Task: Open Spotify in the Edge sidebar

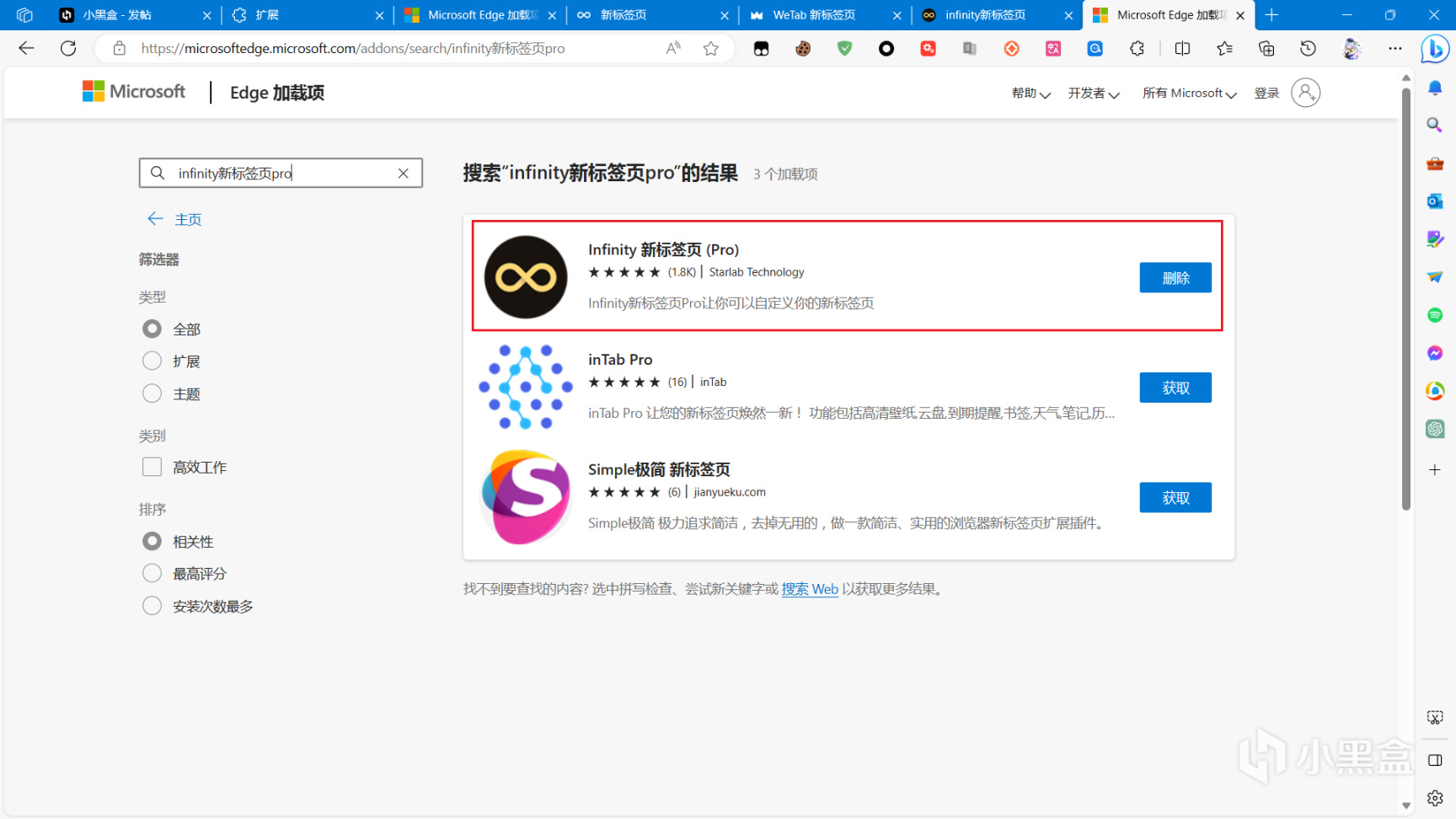Action: [x=1435, y=315]
